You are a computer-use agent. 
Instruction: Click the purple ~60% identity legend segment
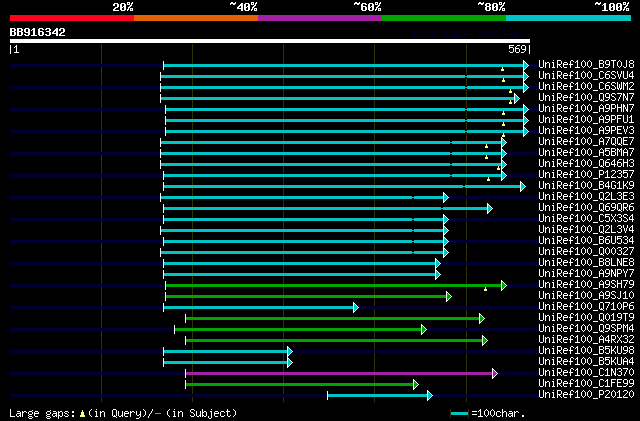320,18
